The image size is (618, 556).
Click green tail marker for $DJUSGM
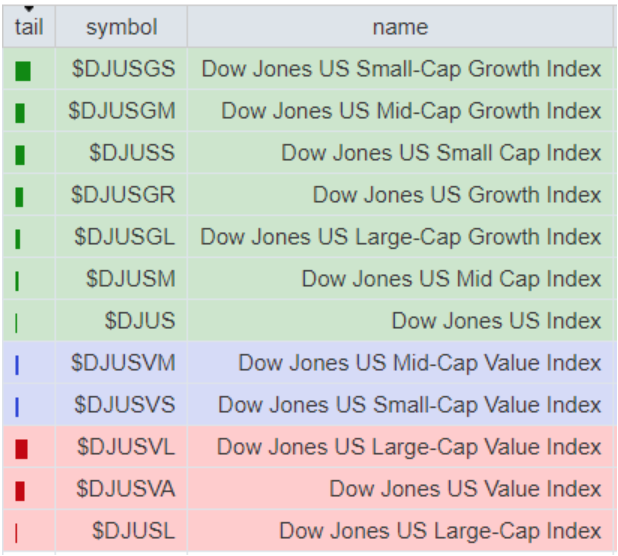coord(21,113)
